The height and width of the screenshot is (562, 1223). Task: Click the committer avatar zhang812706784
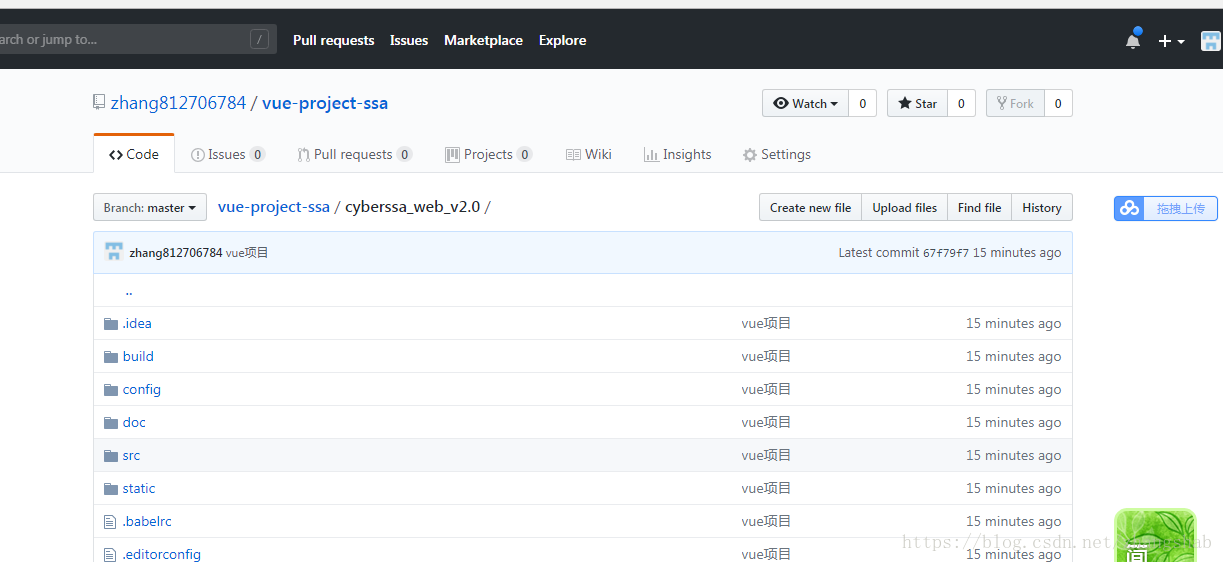pyautogui.click(x=114, y=252)
